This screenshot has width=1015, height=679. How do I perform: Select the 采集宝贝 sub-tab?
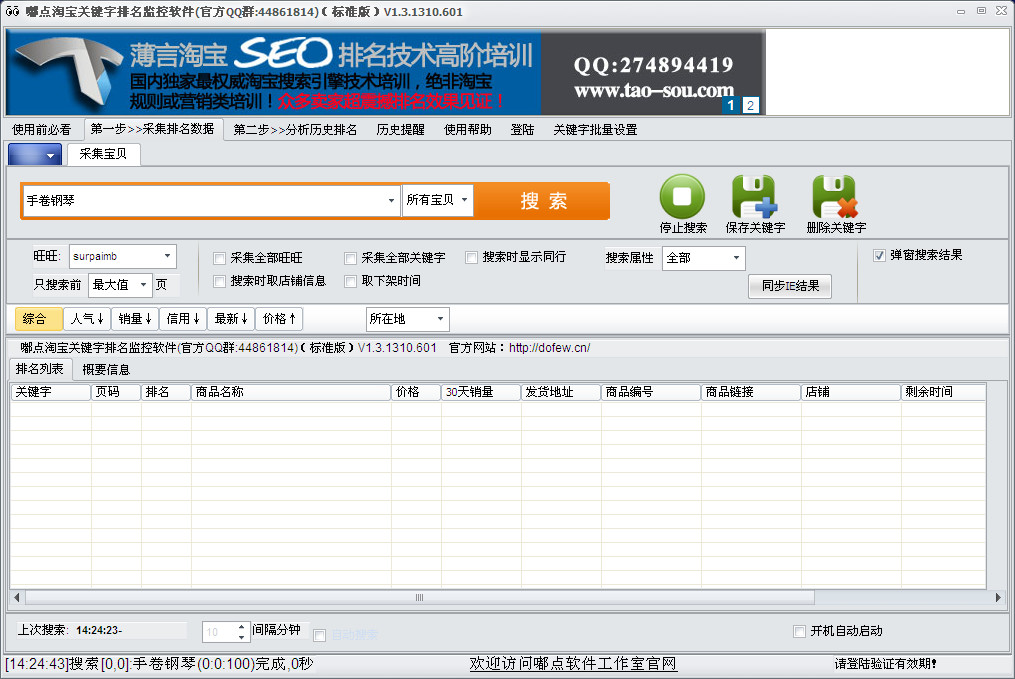point(103,154)
